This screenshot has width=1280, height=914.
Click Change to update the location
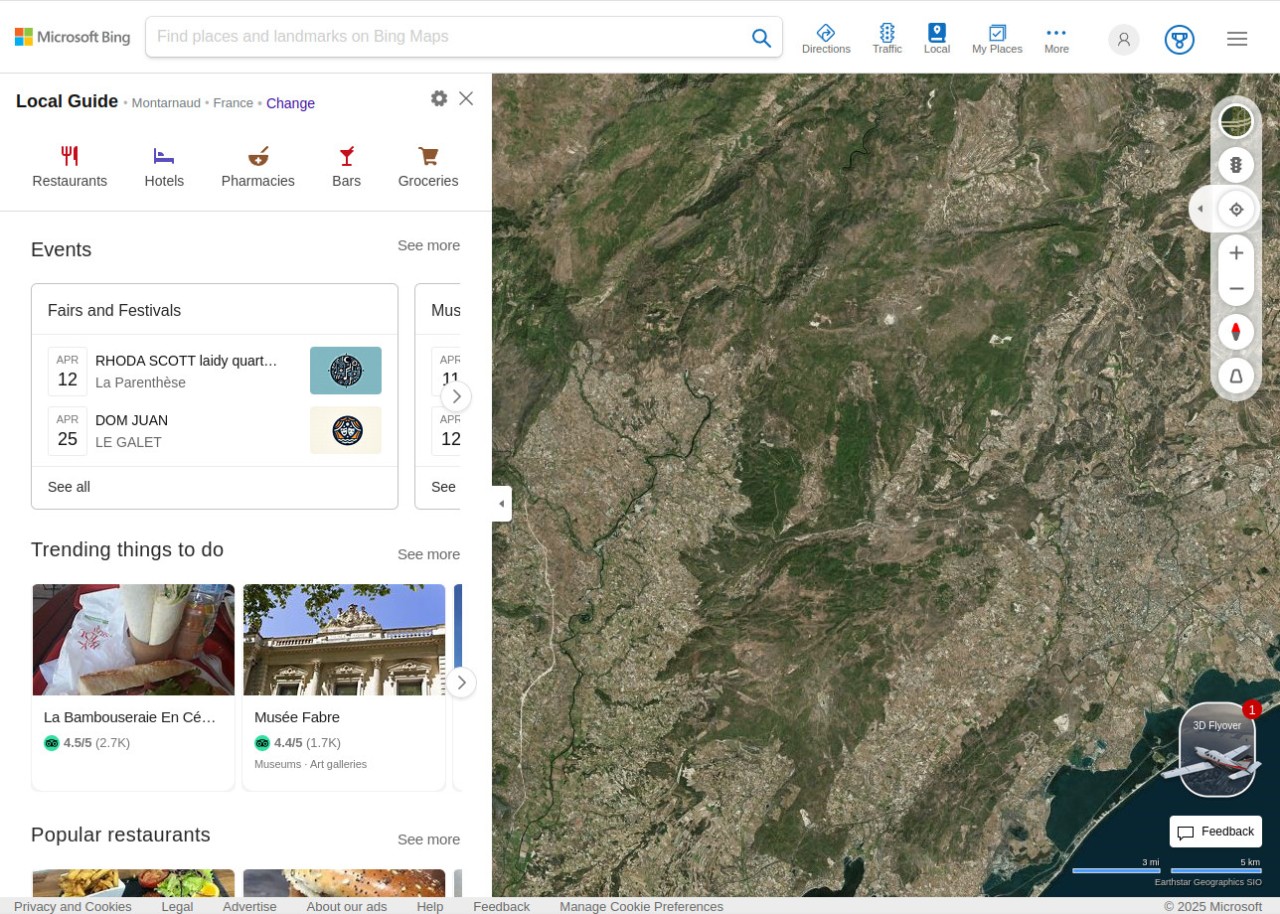(290, 103)
